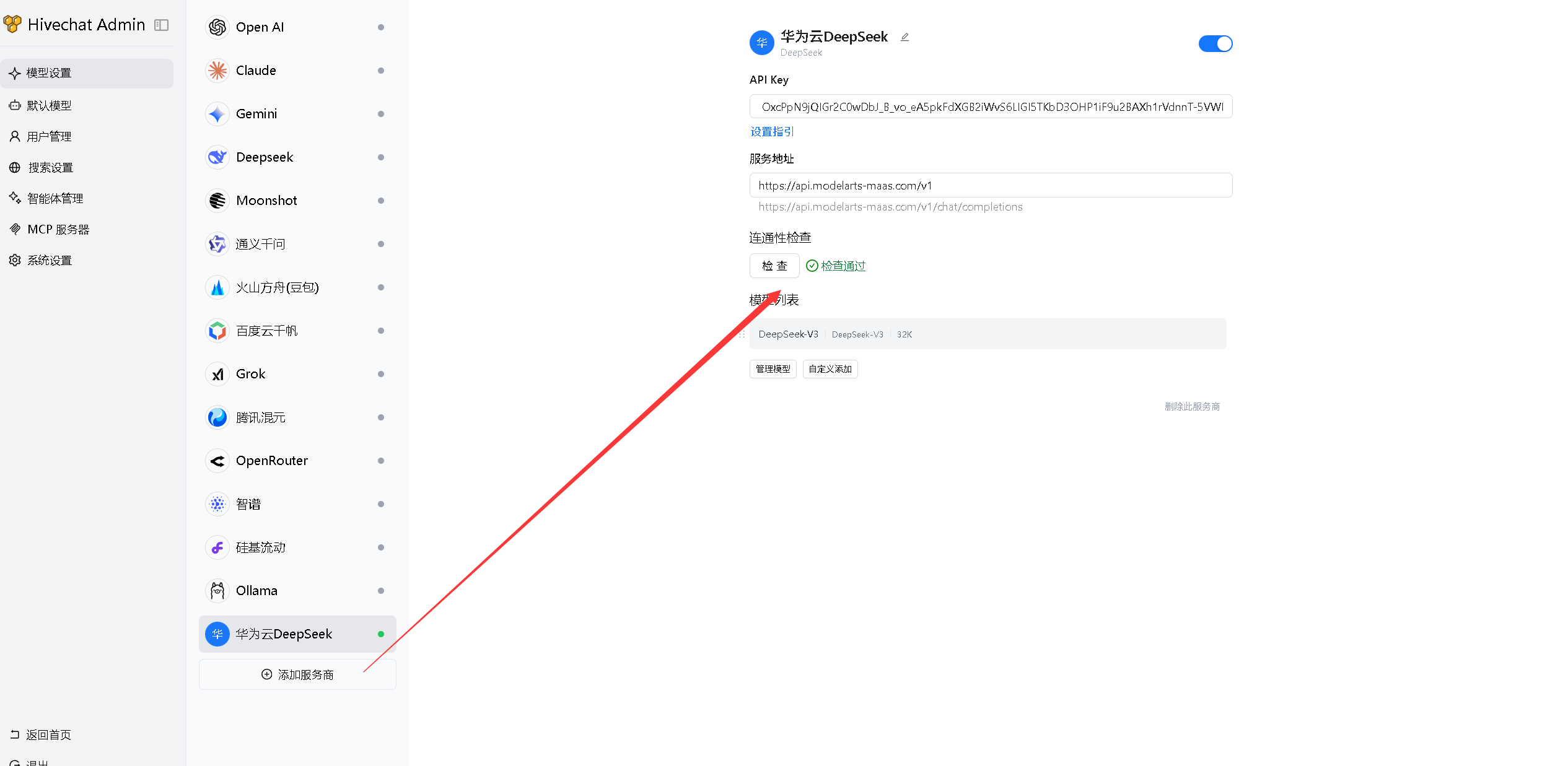Click the plus circle icon in 添加服务商
Image resolution: width=1568 pixels, height=766 pixels.
click(x=267, y=674)
